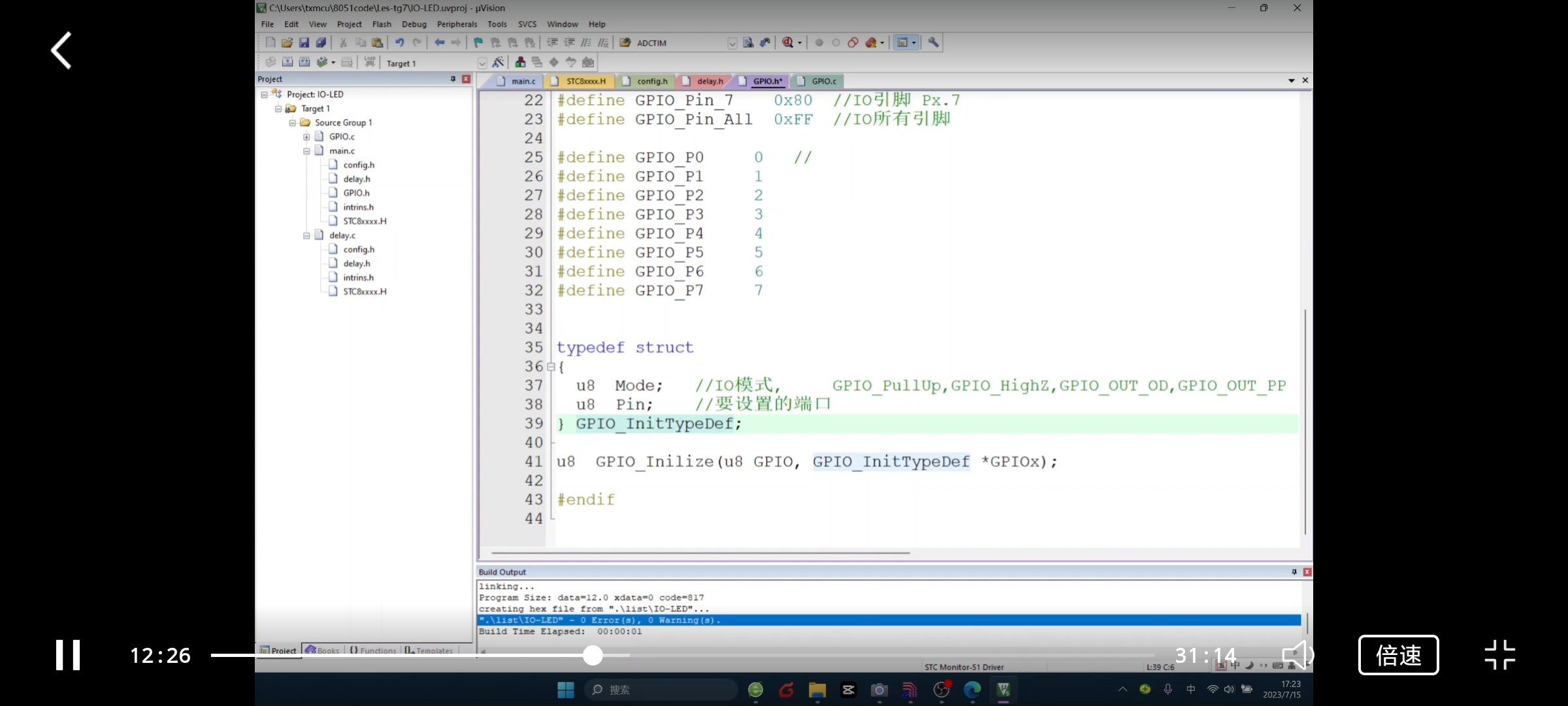This screenshot has height=706, width=1568.
Task: Open the Project menu
Action: pyautogui.click(x=349, y=24)
